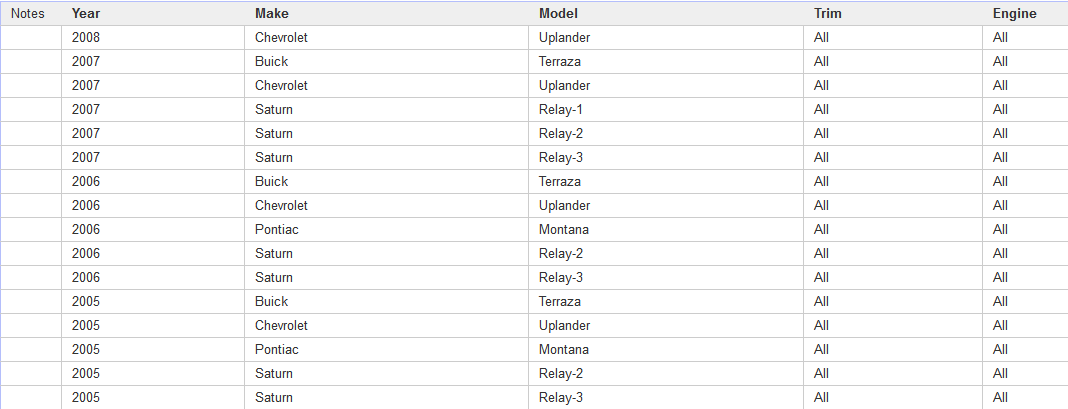
Task: Select the 2007 Saturn Relay-3 make cell
Action: point(386,157)
